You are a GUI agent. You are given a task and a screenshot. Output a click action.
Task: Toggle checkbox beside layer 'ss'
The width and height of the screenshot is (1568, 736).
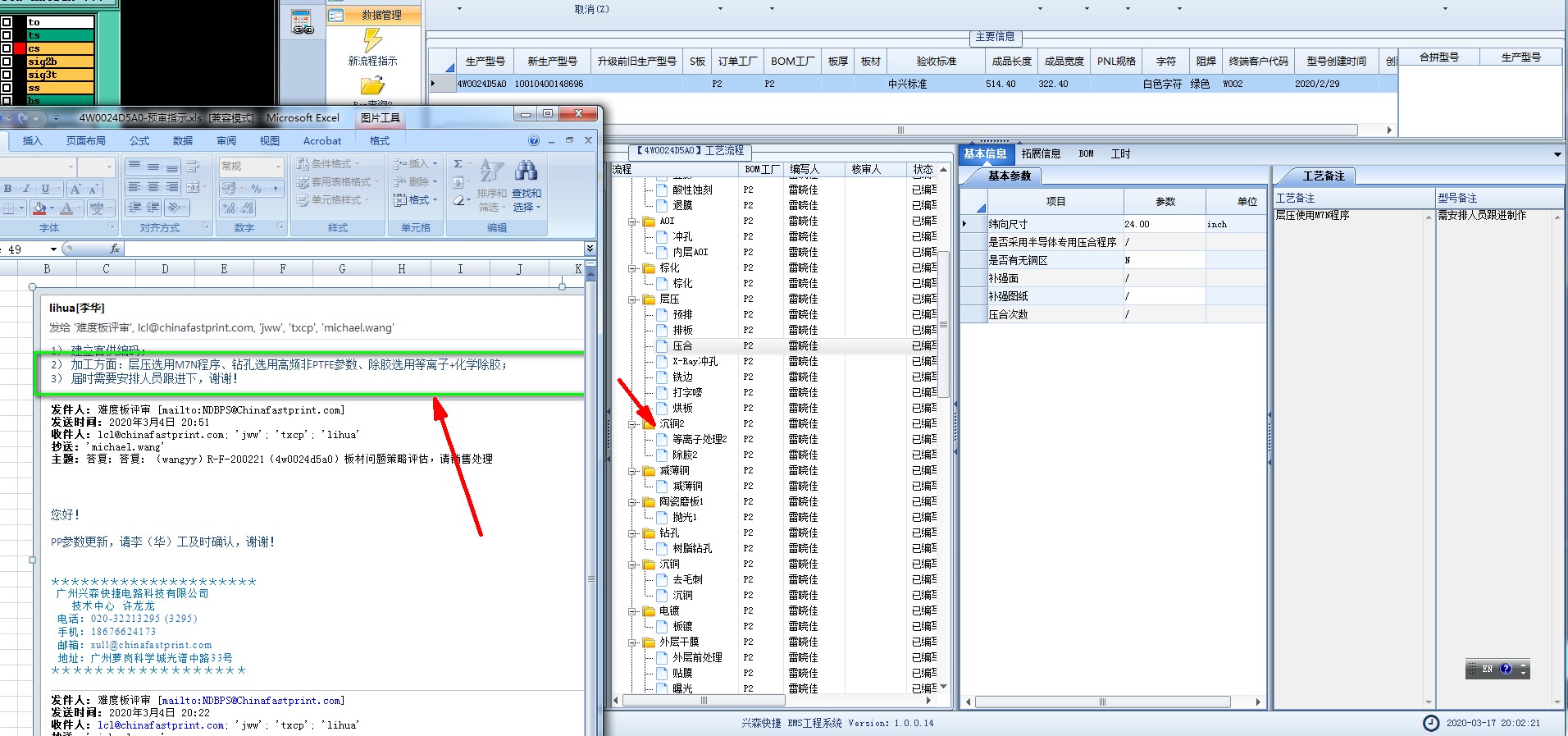click(x=7, y=88)
